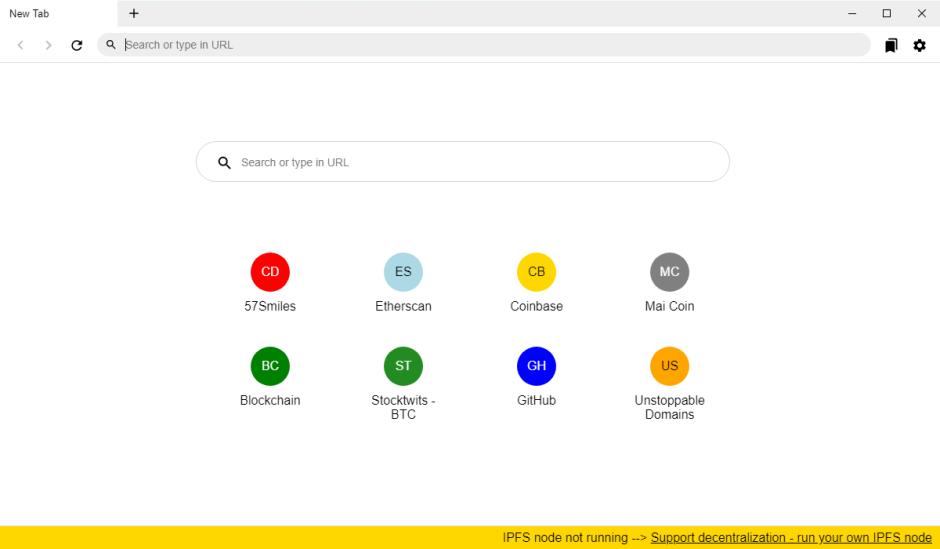
Task: Click the magnifier icon in address bar
Action: tap(111, 44)
